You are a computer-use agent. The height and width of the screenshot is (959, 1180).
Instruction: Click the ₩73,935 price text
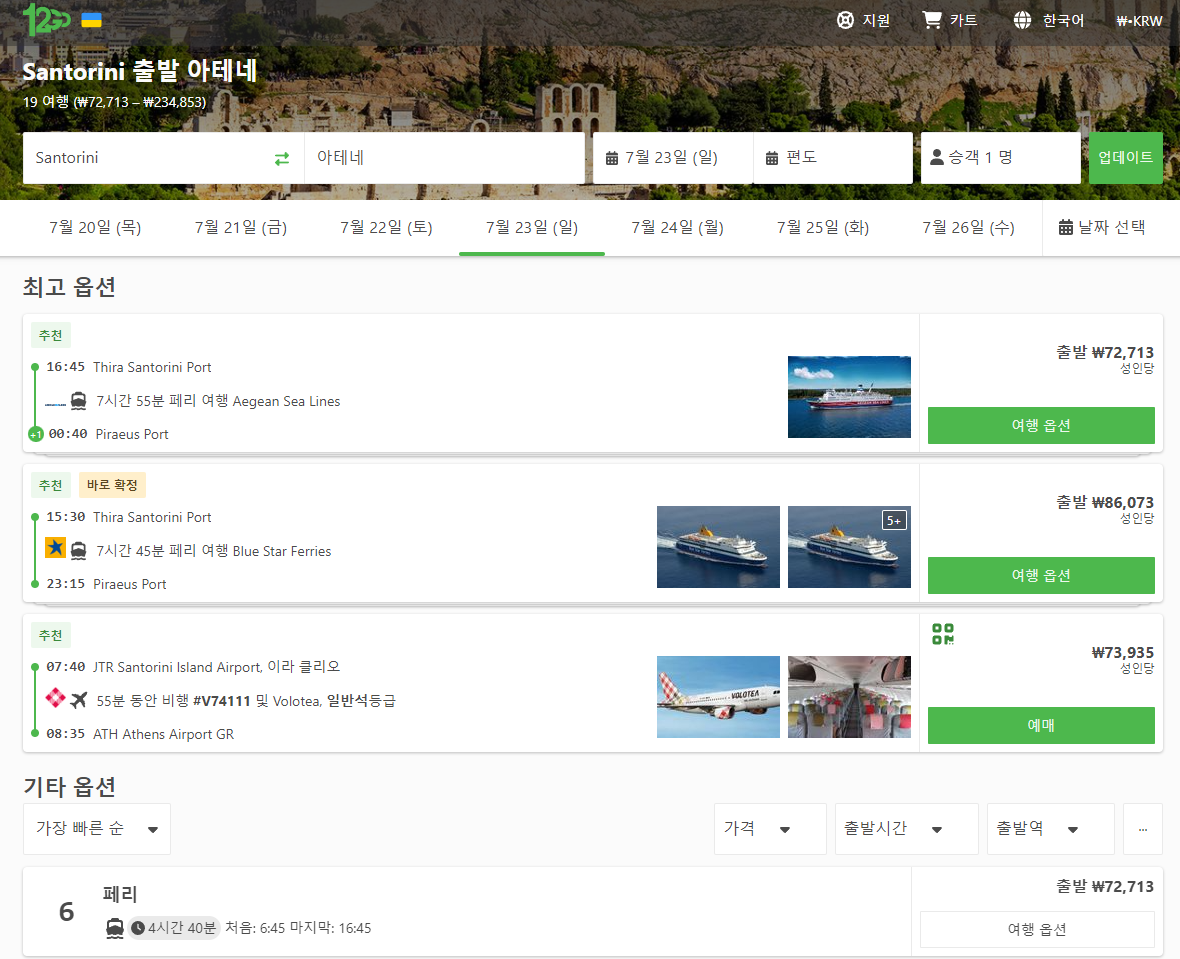[1122, 652]
